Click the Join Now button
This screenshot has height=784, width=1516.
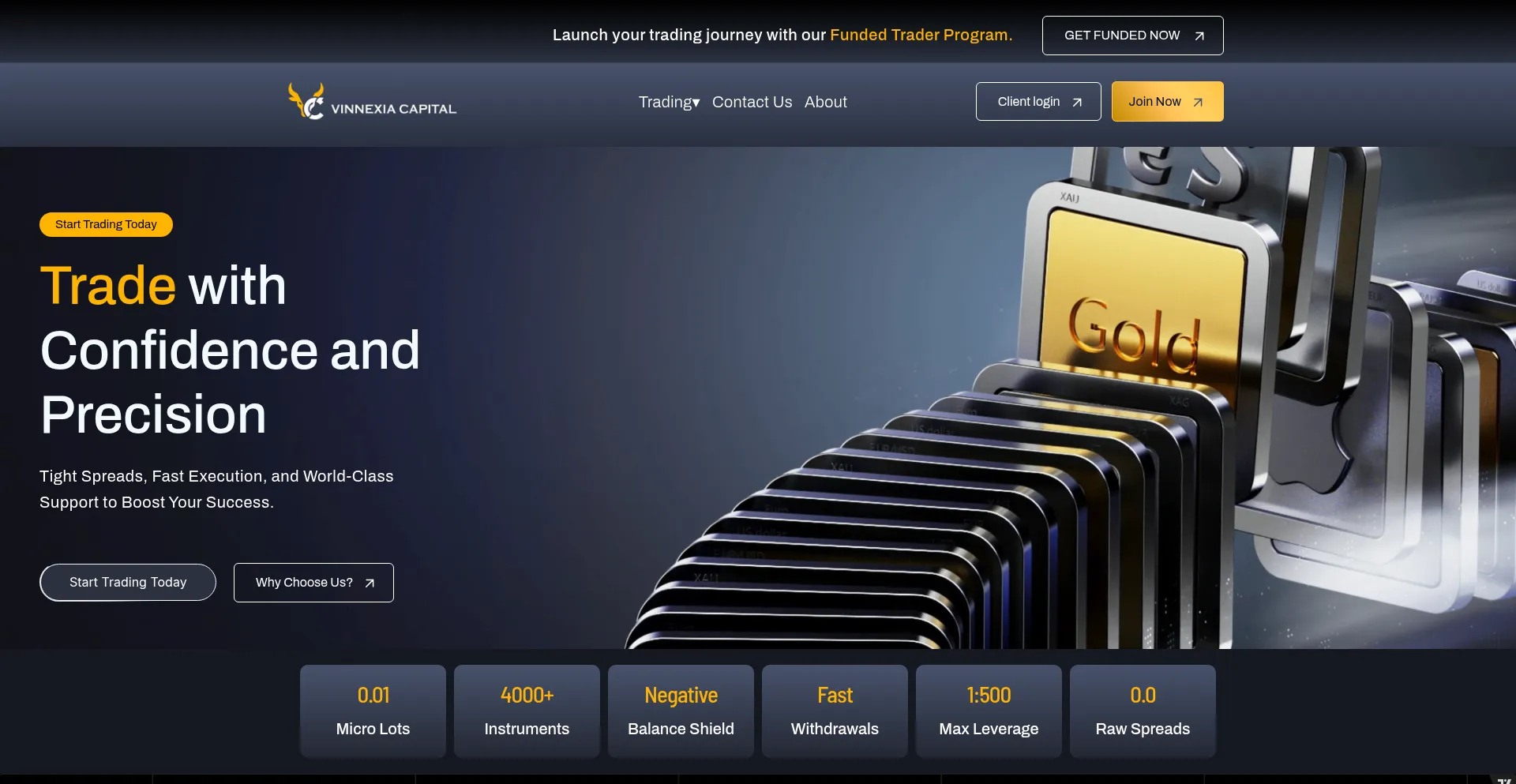point(1167,102)
